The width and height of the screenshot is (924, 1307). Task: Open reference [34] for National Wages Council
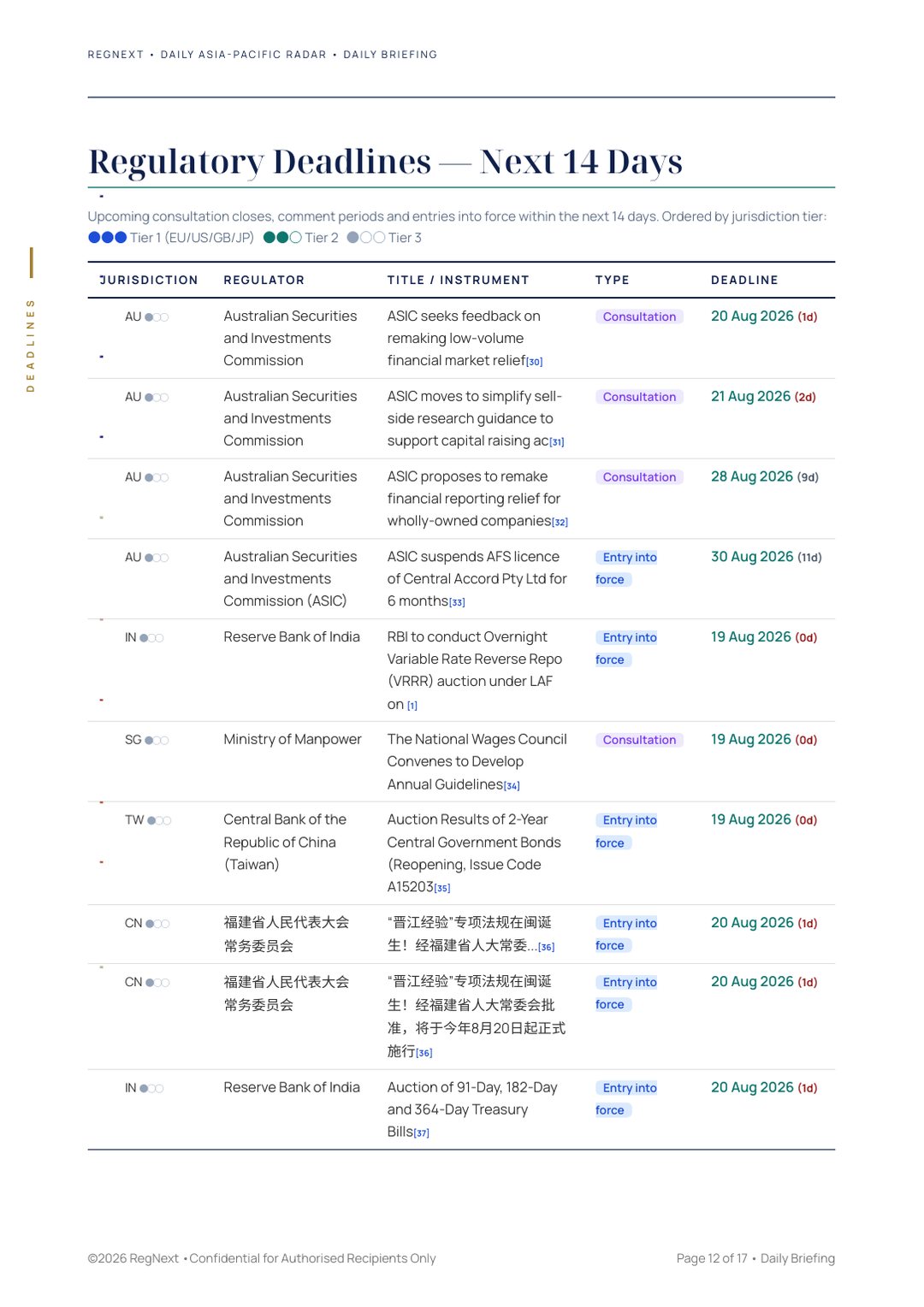(x=512, y=785)
